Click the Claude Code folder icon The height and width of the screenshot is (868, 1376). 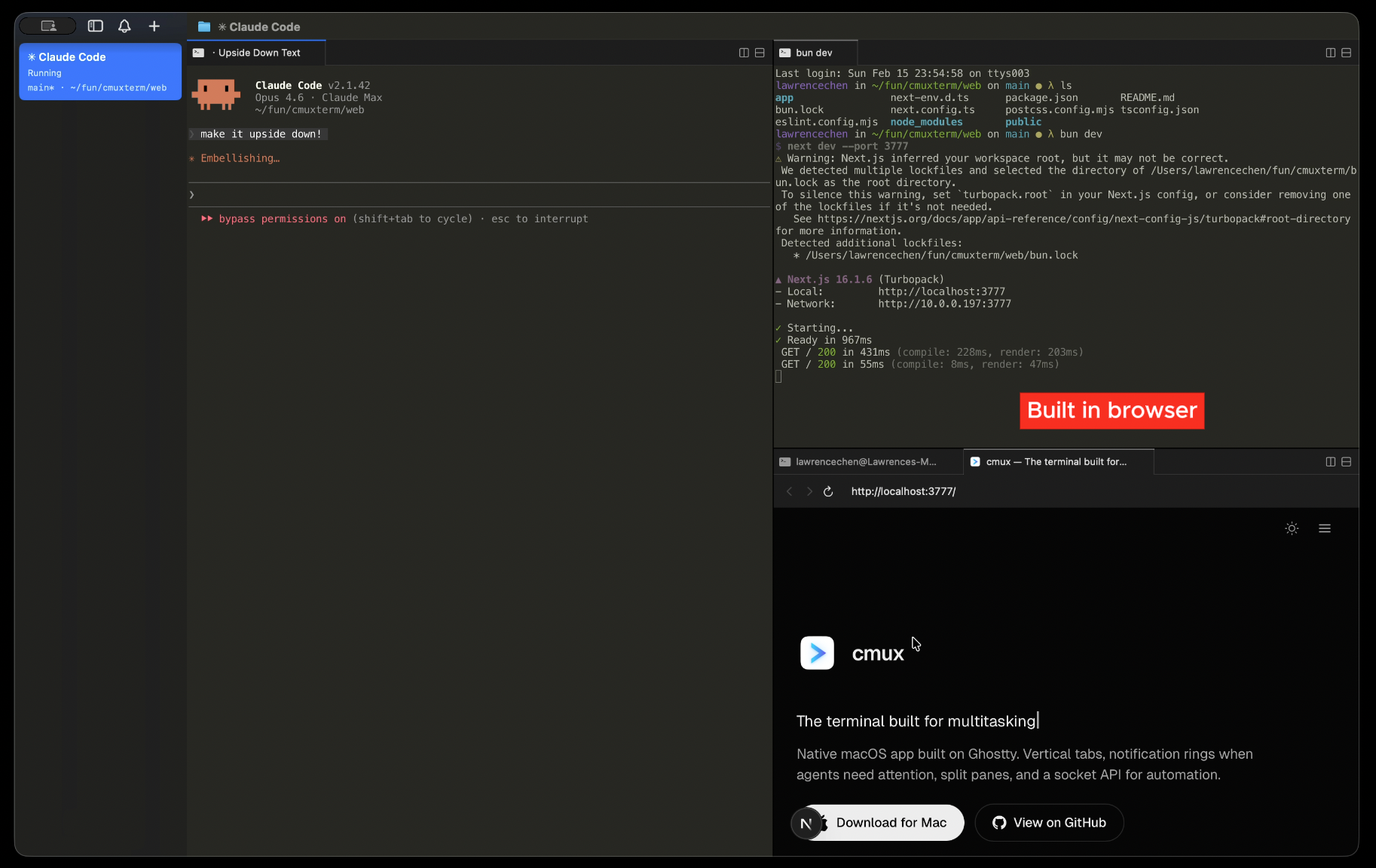[203, 26]
